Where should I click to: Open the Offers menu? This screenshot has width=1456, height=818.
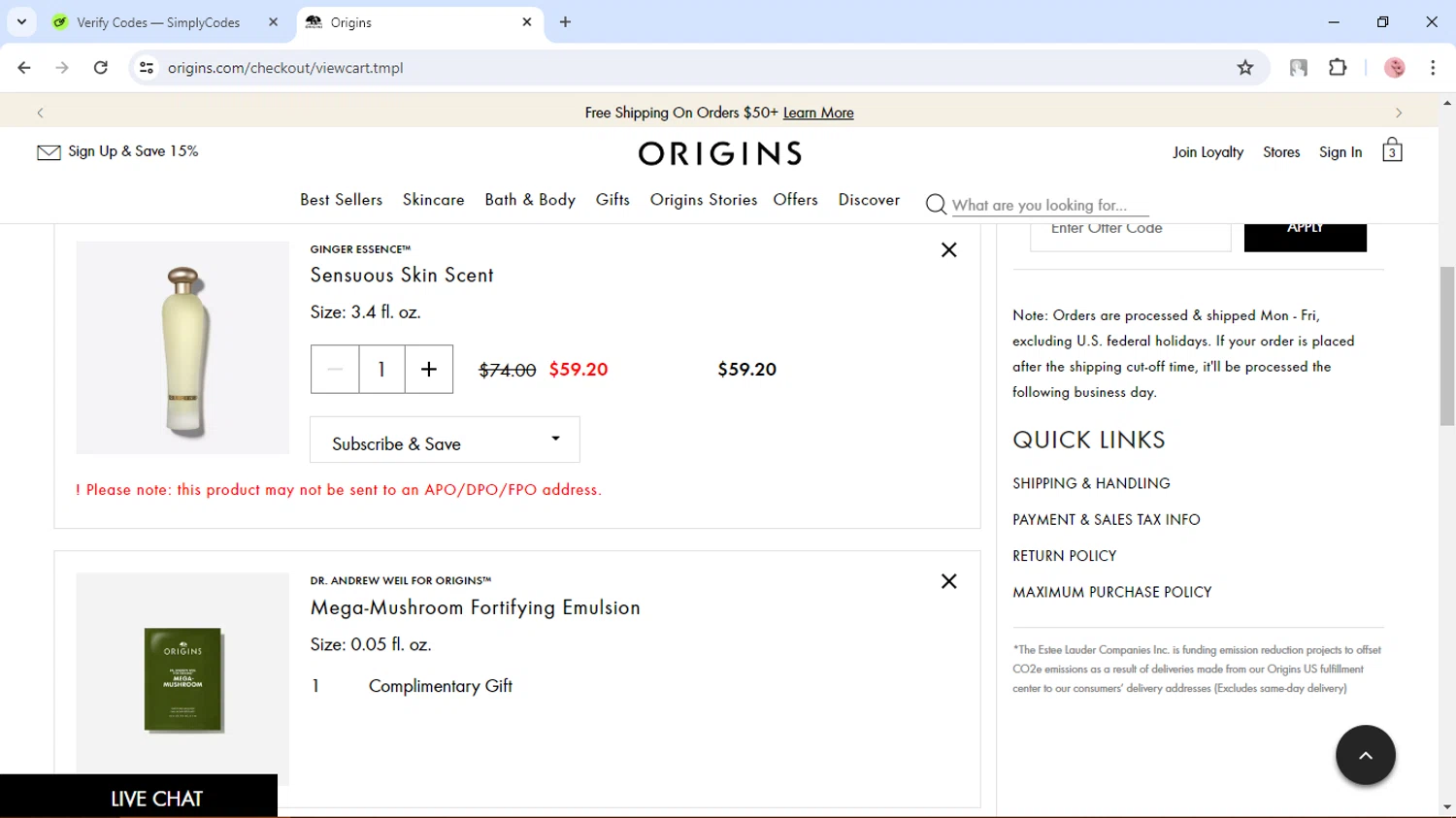coord(795,199)
